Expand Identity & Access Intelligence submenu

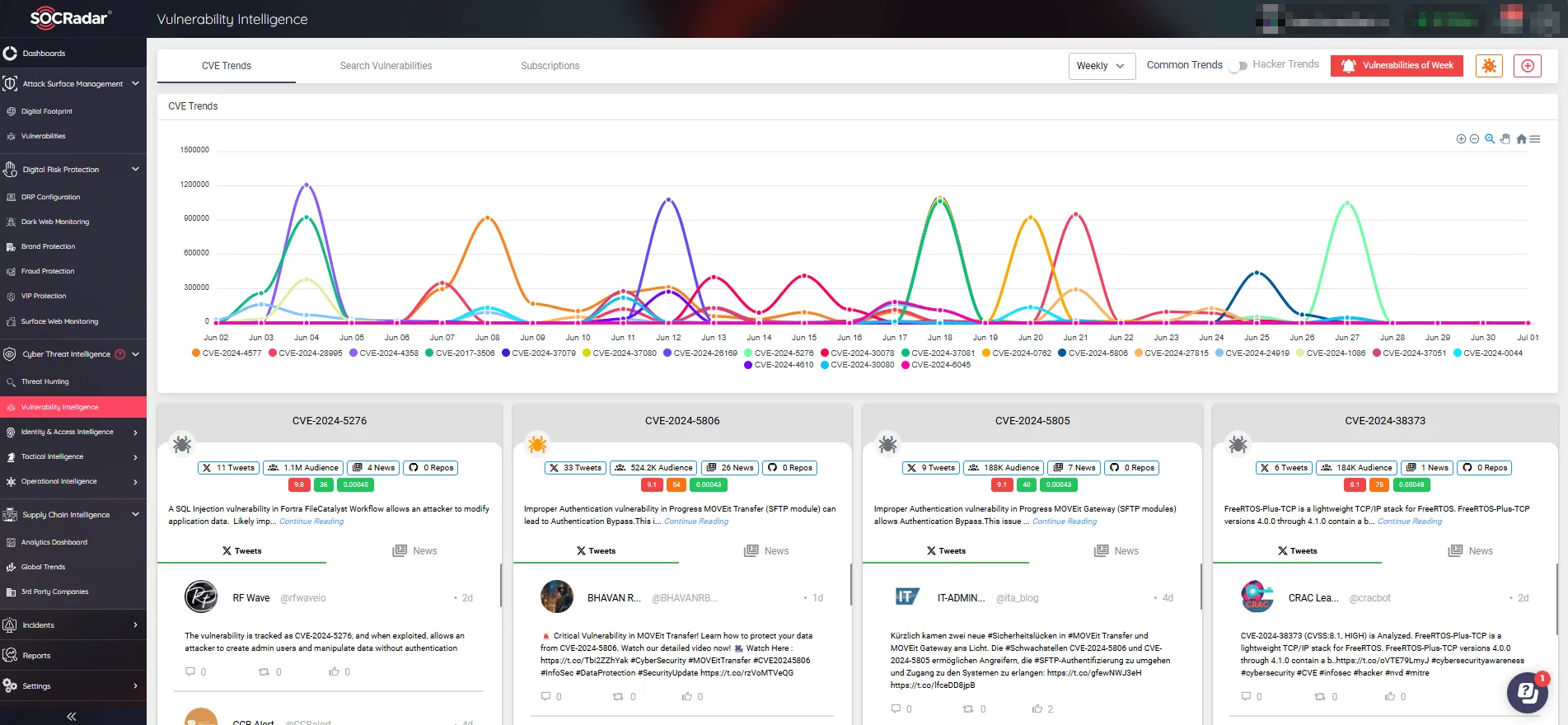(x=135, y=432)
